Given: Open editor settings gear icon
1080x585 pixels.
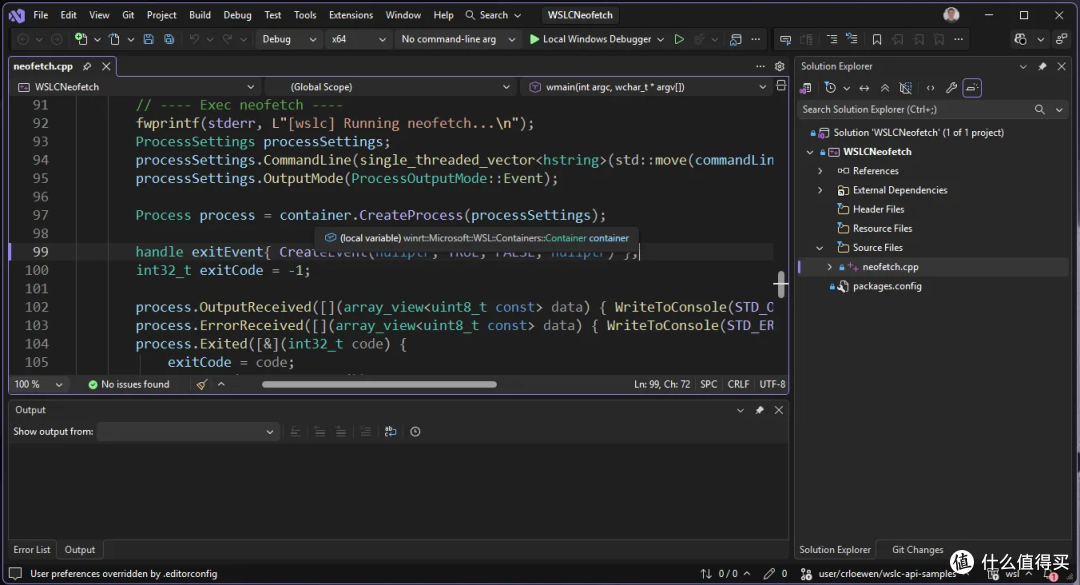Looking at the screenshot, I should tap(780, 66).
